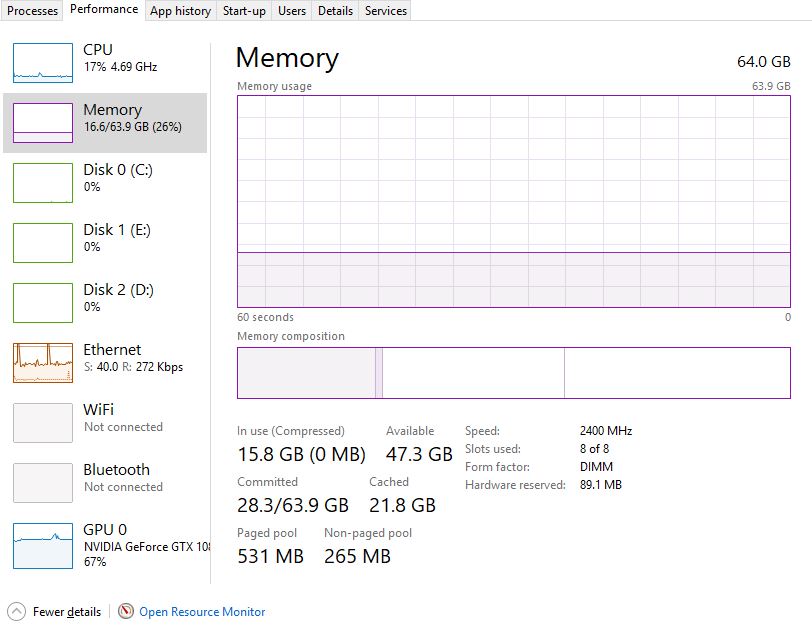The image size is (812, 633).
Task: Switch to the Processes tab
Action: coord(32,11)
